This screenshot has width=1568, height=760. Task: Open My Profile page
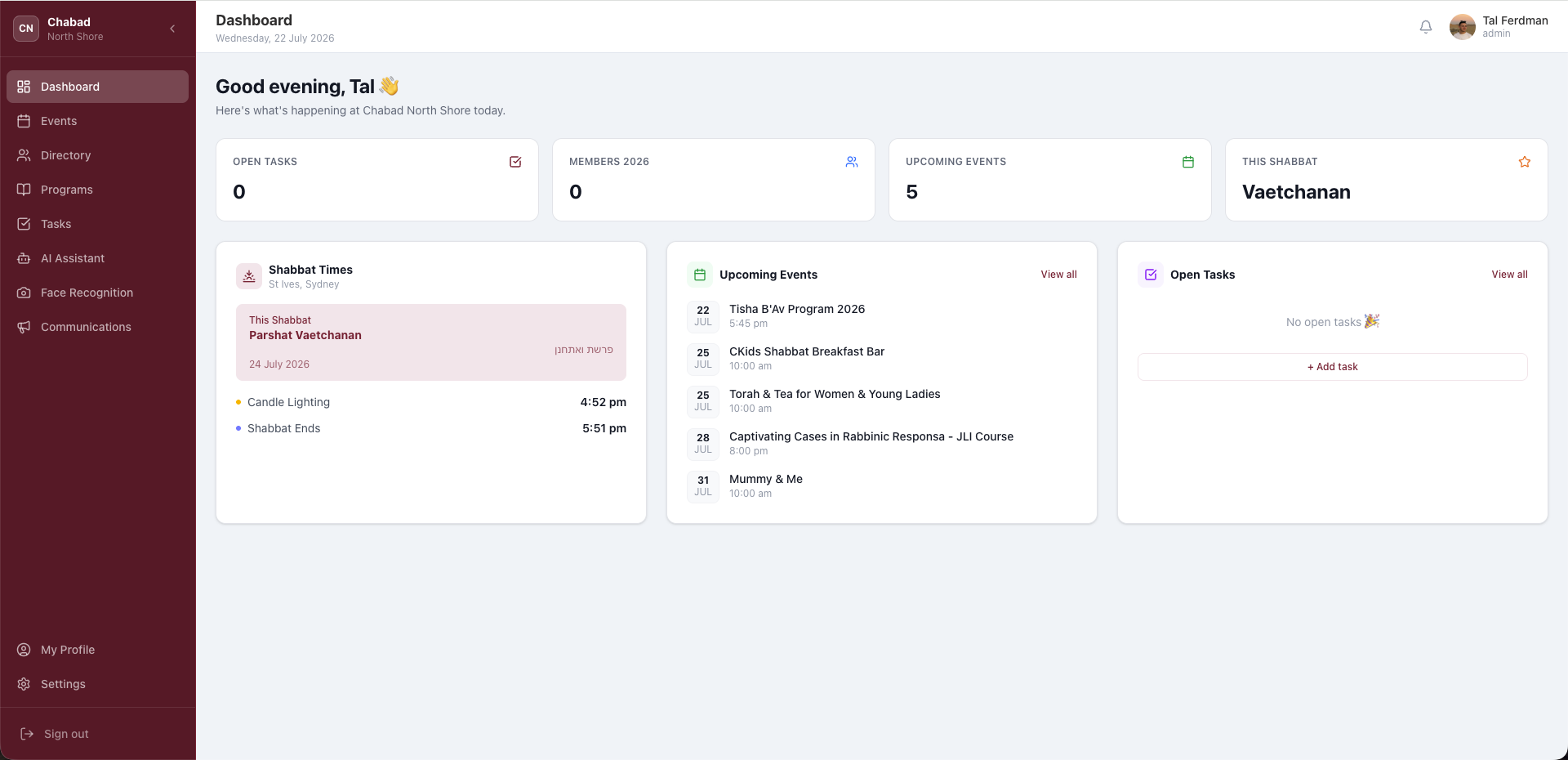pyautogui.click(x=97, y=650)
